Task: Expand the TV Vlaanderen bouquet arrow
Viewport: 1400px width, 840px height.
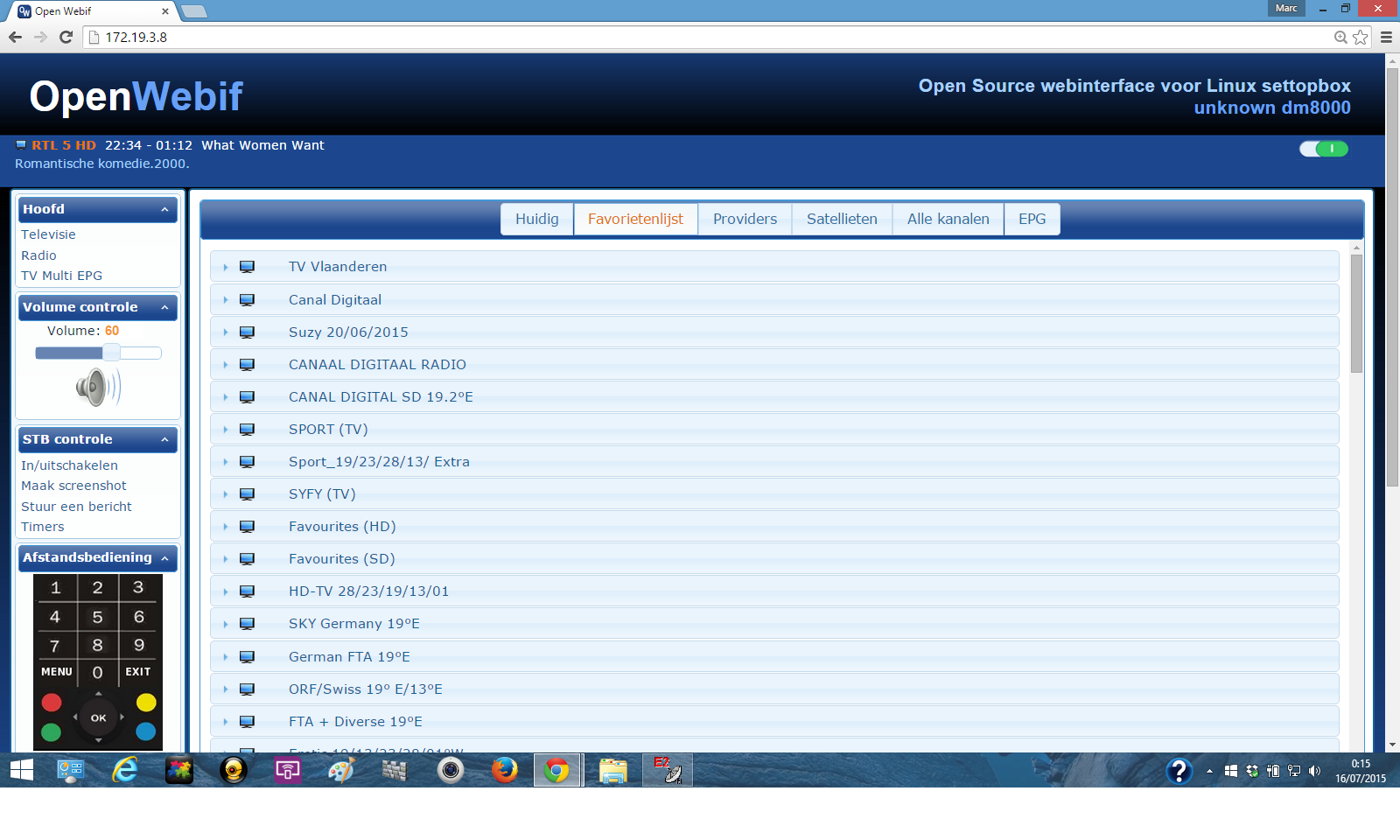Action: coord(225,267)
